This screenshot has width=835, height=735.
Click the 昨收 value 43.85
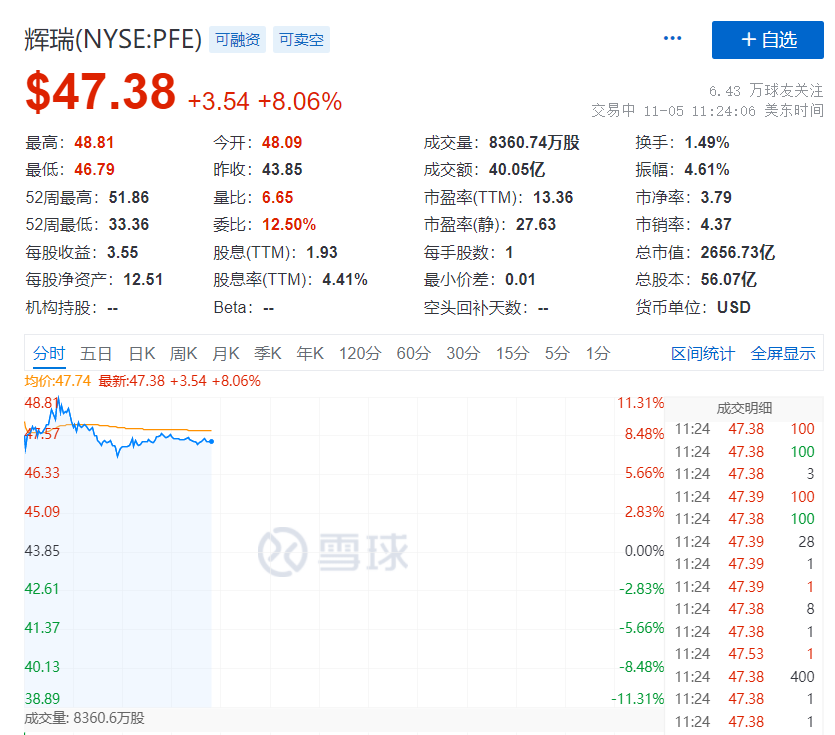tap(282, 170)
